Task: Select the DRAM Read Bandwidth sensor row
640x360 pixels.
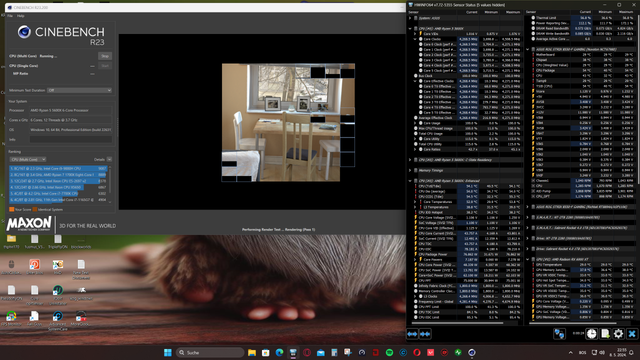Action: tap(582, 29)
